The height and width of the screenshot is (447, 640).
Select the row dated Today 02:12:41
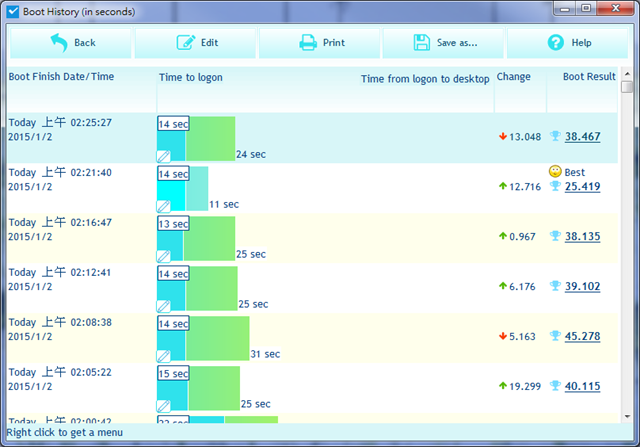[x=312, y=288]
